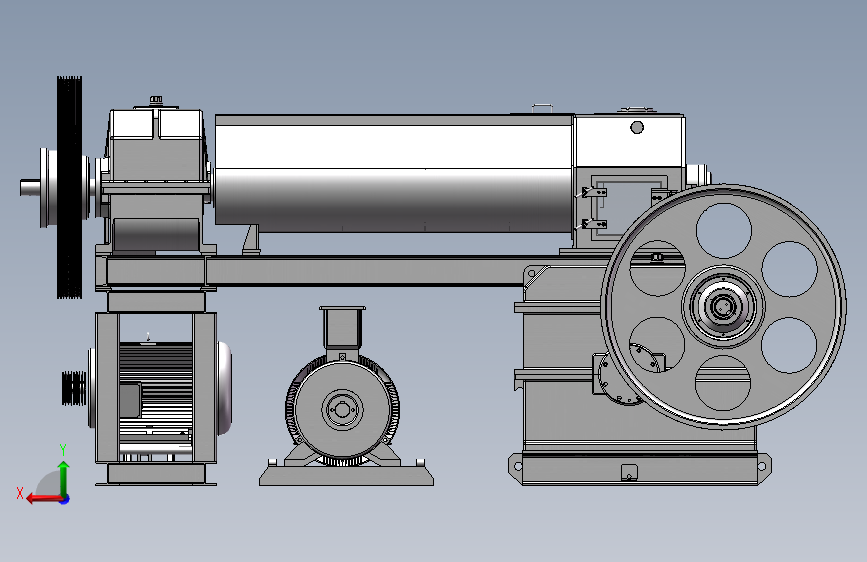Select the front-facing motor's round end cover
The height and width of the screenshot is (562, 867).
pyautogui.click(x=342, y=410)
